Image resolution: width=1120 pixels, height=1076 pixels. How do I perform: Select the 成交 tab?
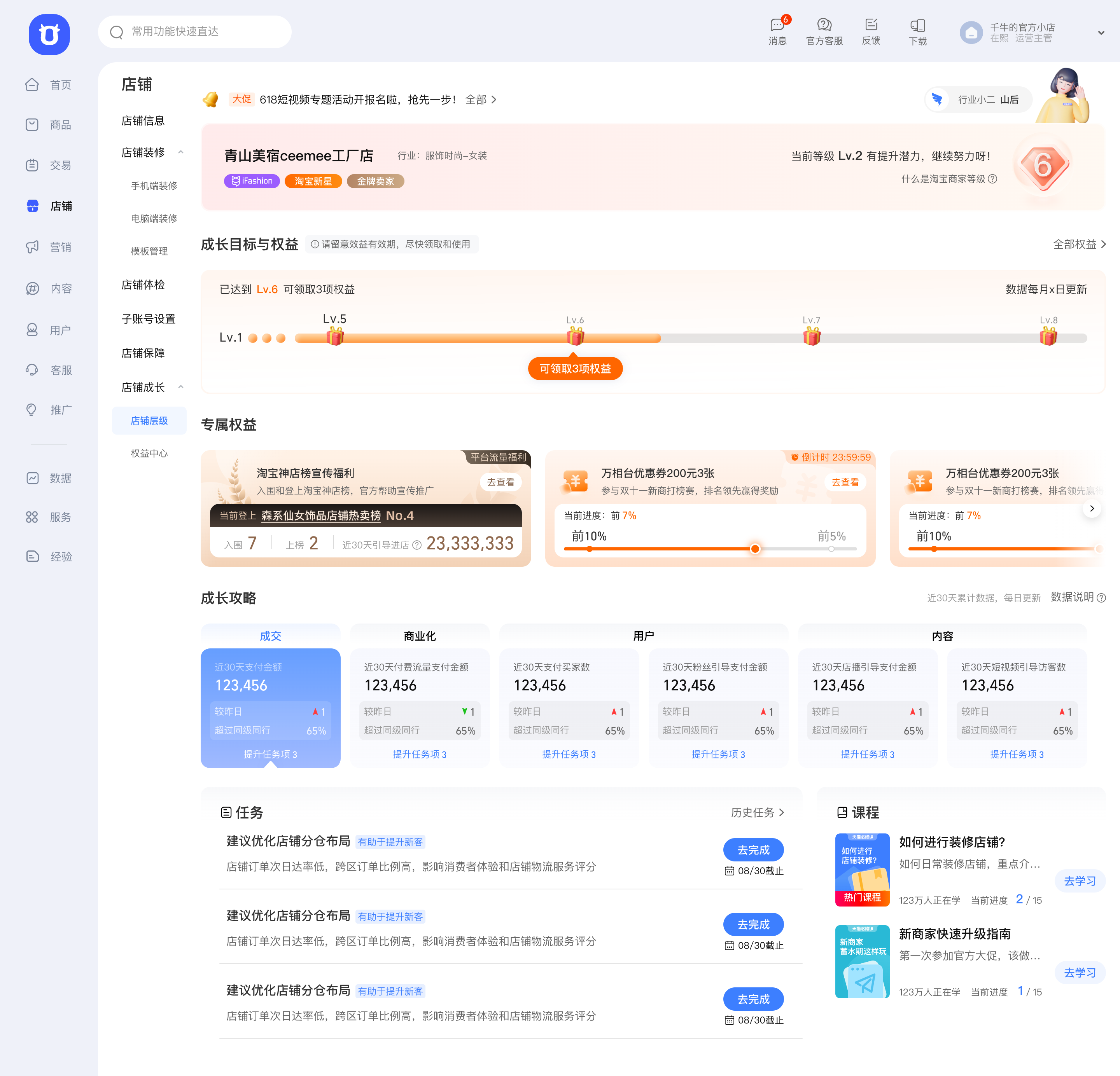270,636
